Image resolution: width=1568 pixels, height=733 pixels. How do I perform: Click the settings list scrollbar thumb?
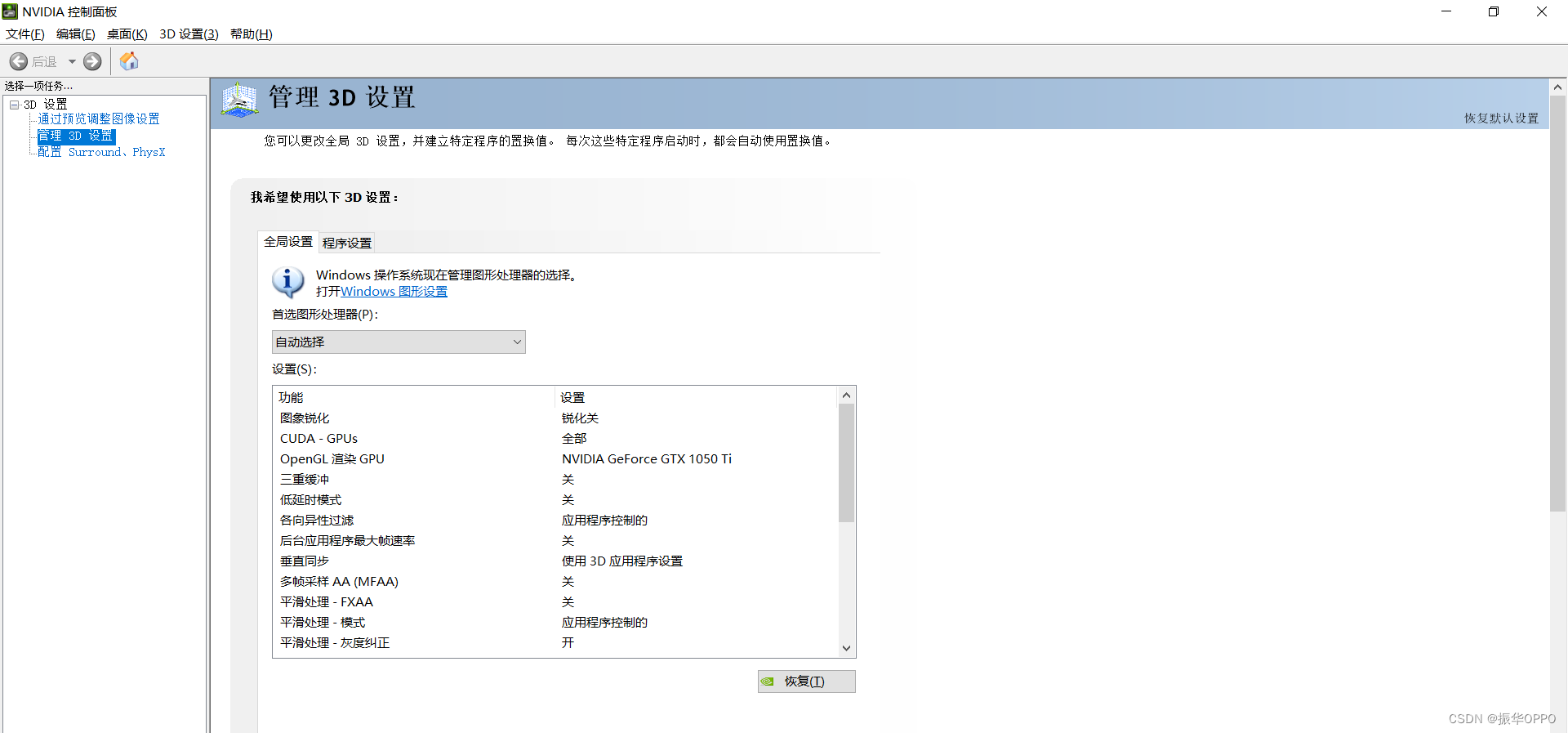846,463
